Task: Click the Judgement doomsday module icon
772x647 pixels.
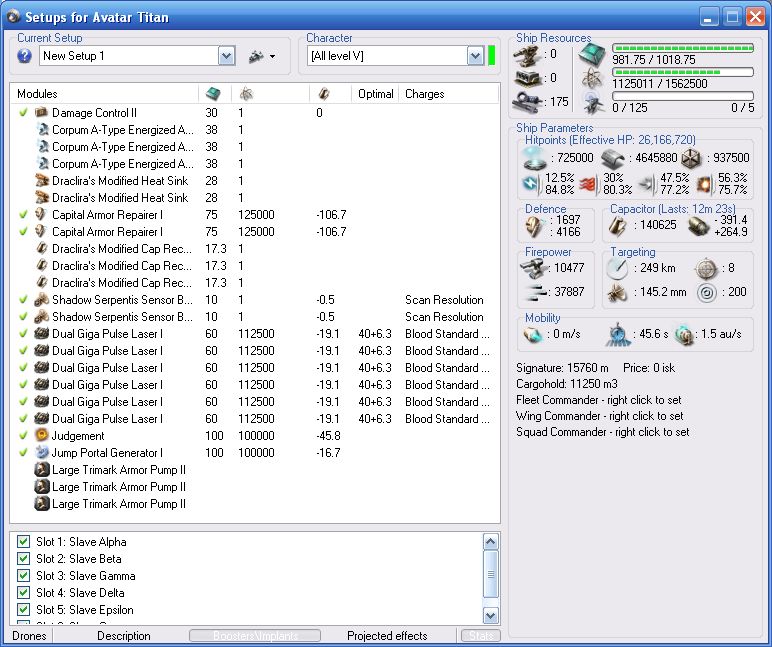Action: pos(42,436)
